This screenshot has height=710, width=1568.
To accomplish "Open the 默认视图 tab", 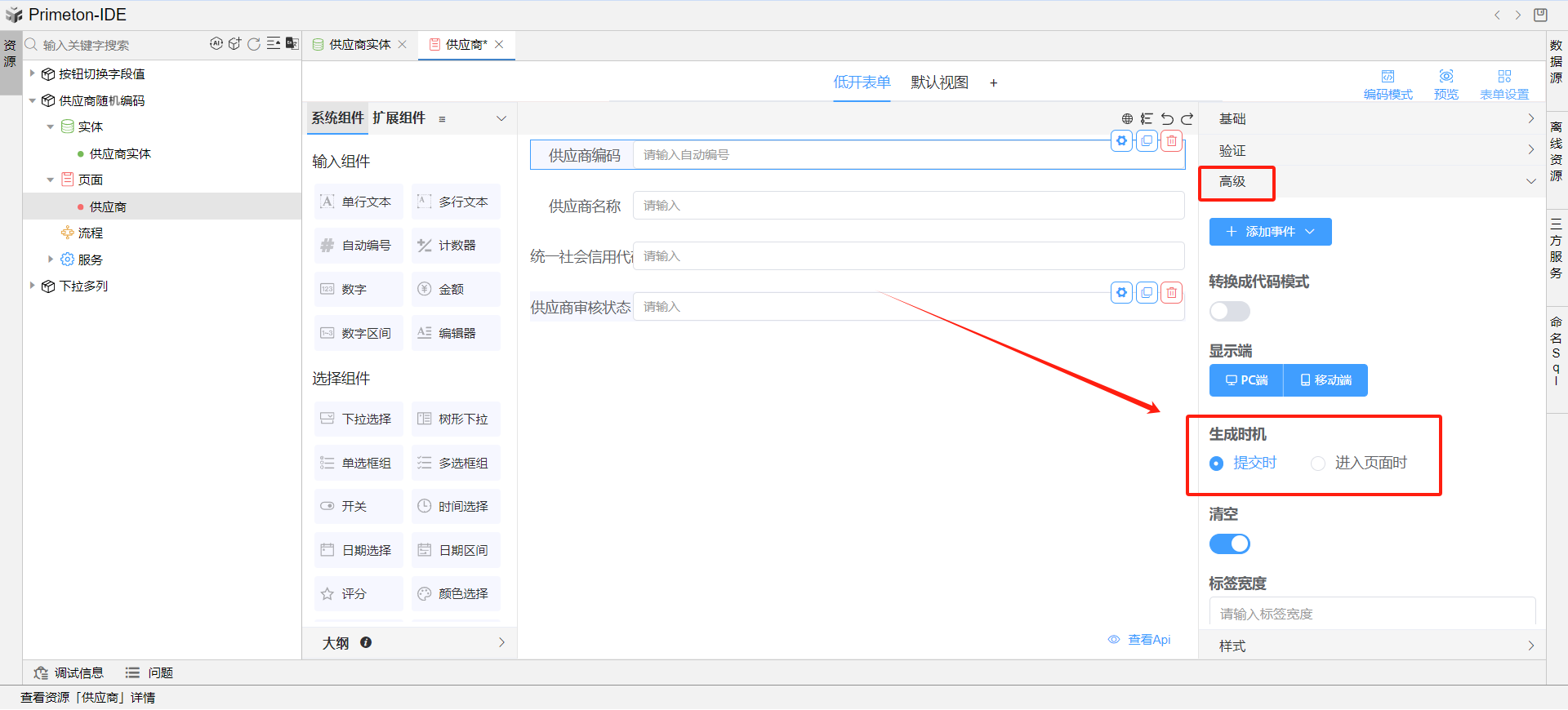I will pyautogui.click(x=939, y=82).
